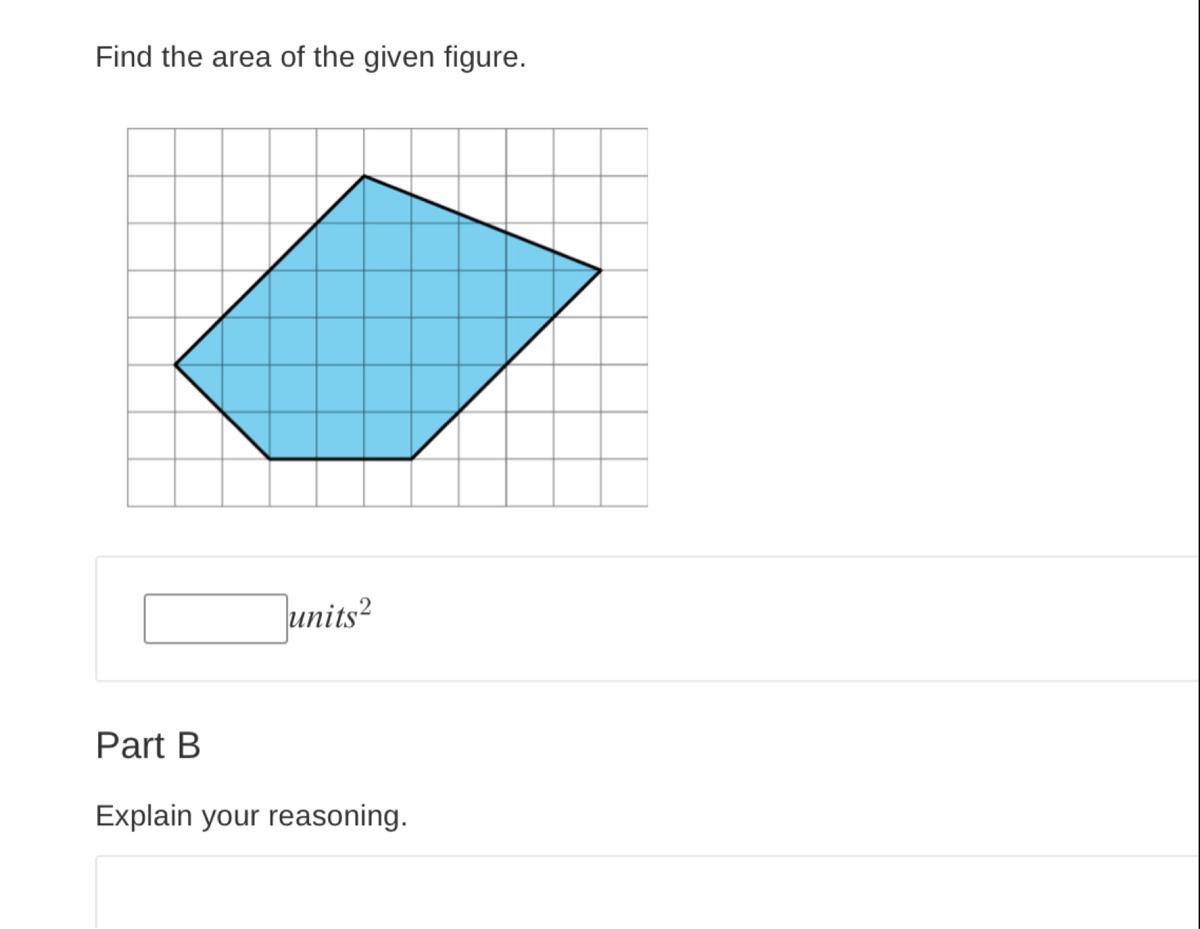The image size is (1200, 929).
Task: Click the leftmost vertex of the blue polygon
Action: click(175, 365)
